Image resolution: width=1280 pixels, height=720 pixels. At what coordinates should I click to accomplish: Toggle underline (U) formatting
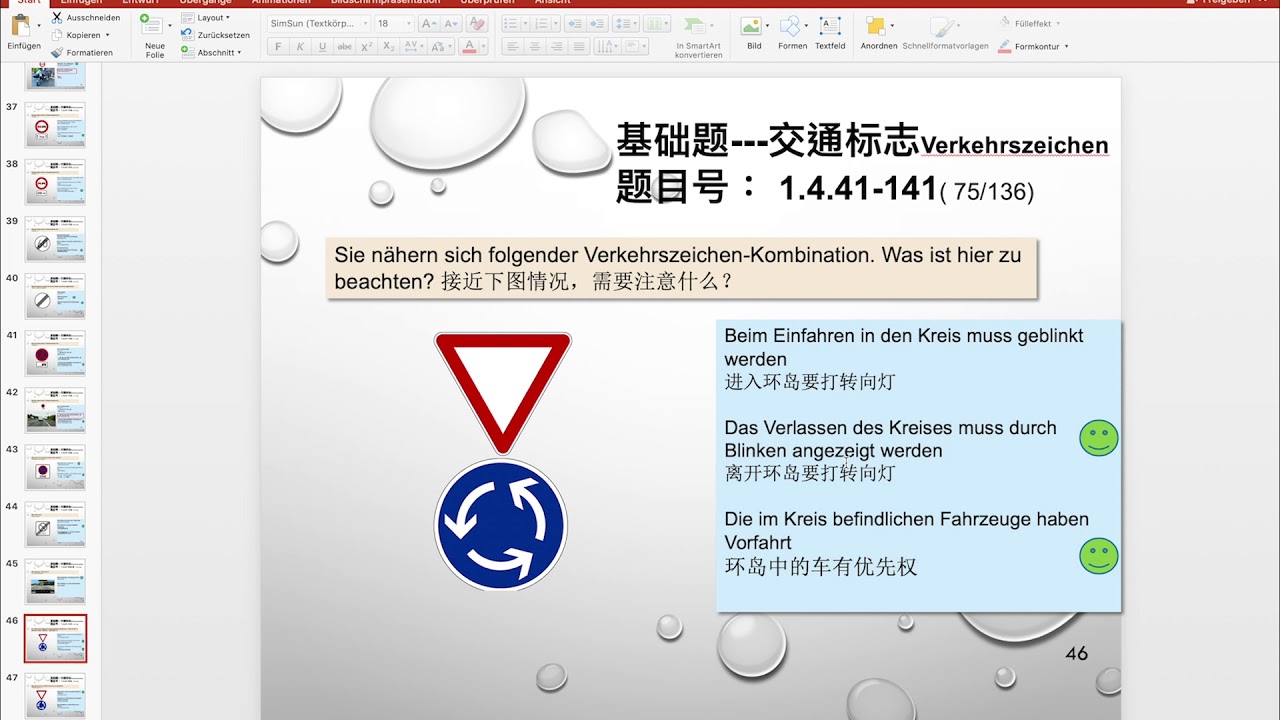[322, 46]
